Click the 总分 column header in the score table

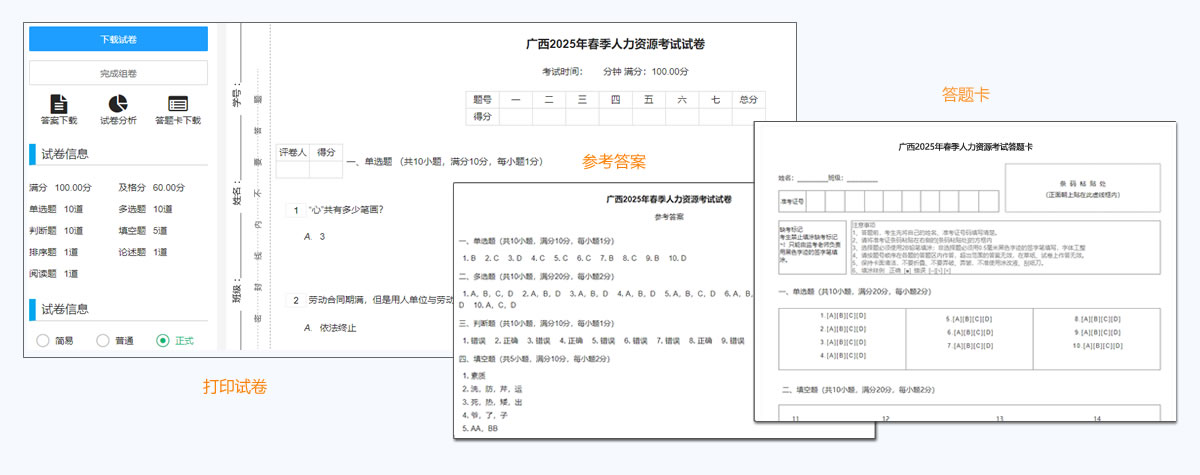coord(749,100)
